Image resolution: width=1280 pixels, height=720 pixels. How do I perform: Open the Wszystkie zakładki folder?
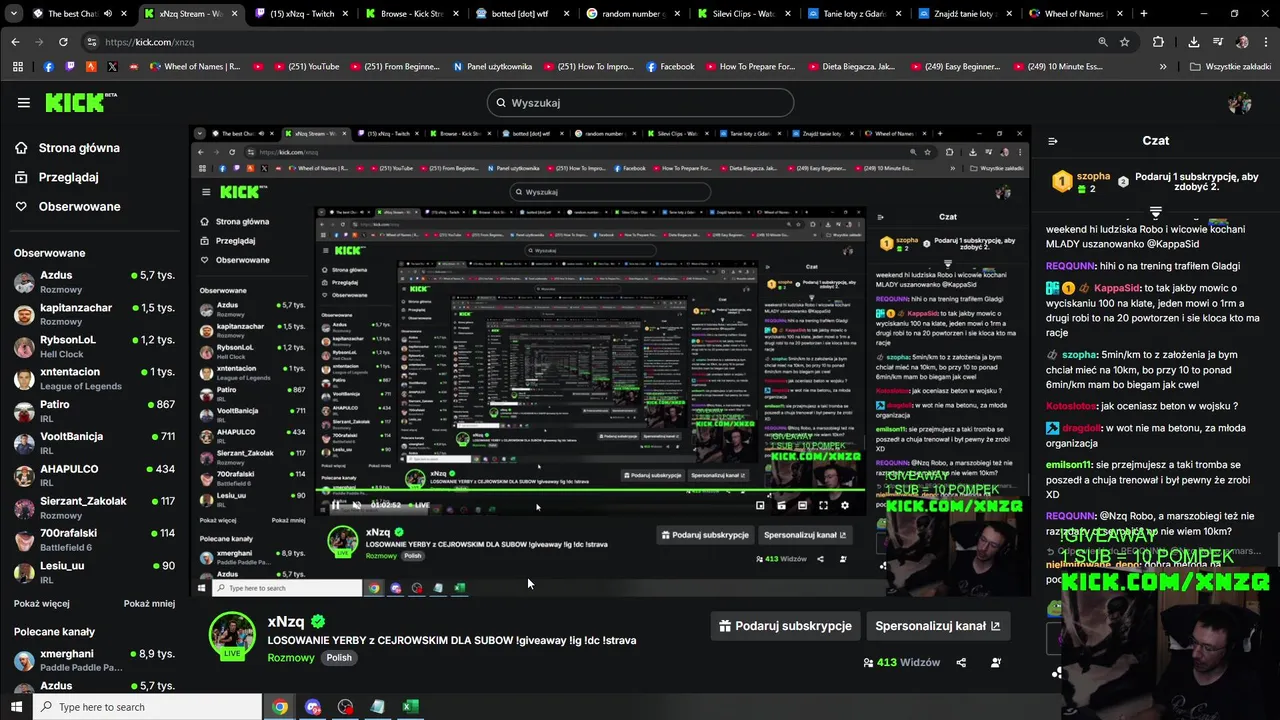1232,67
